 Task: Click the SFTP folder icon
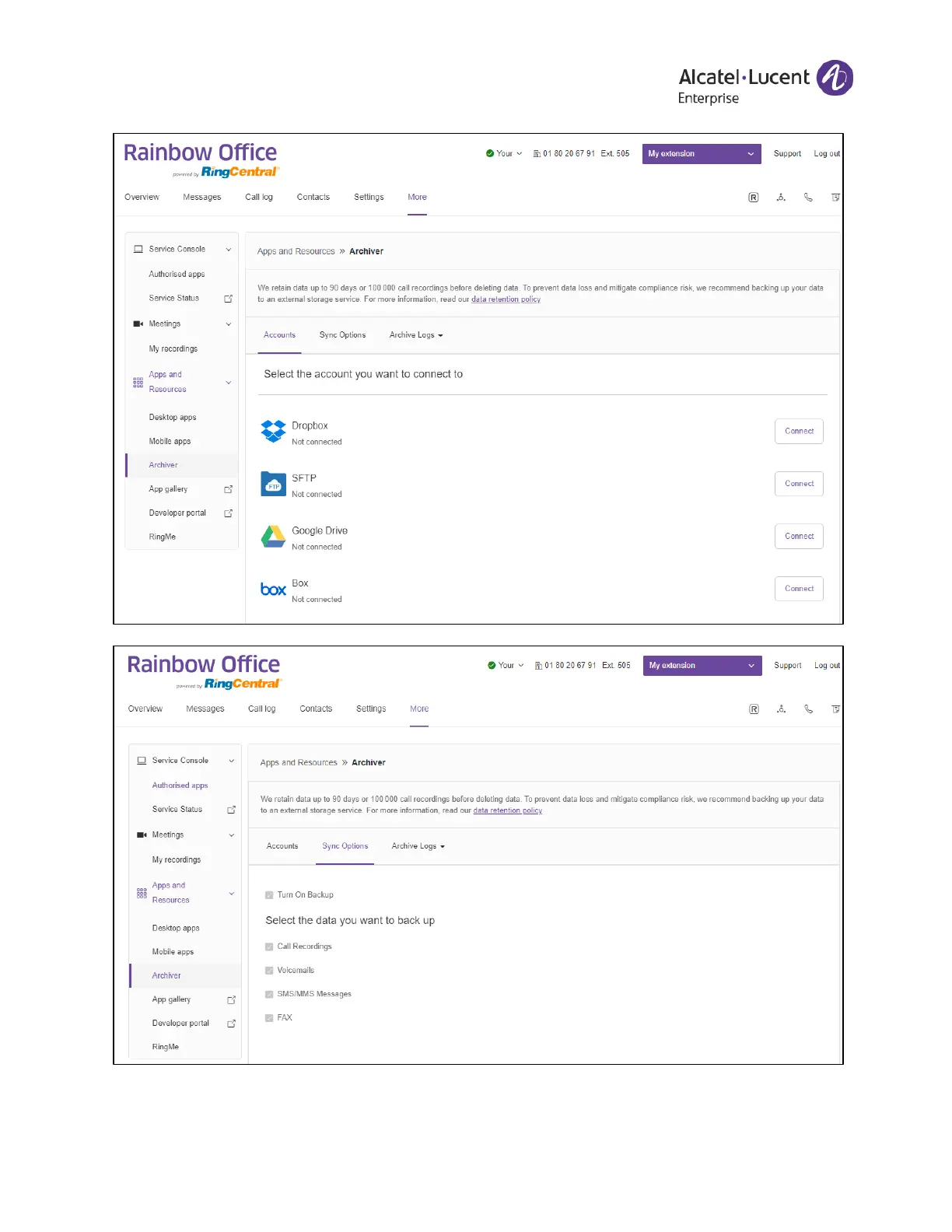[x=273, y=484]
